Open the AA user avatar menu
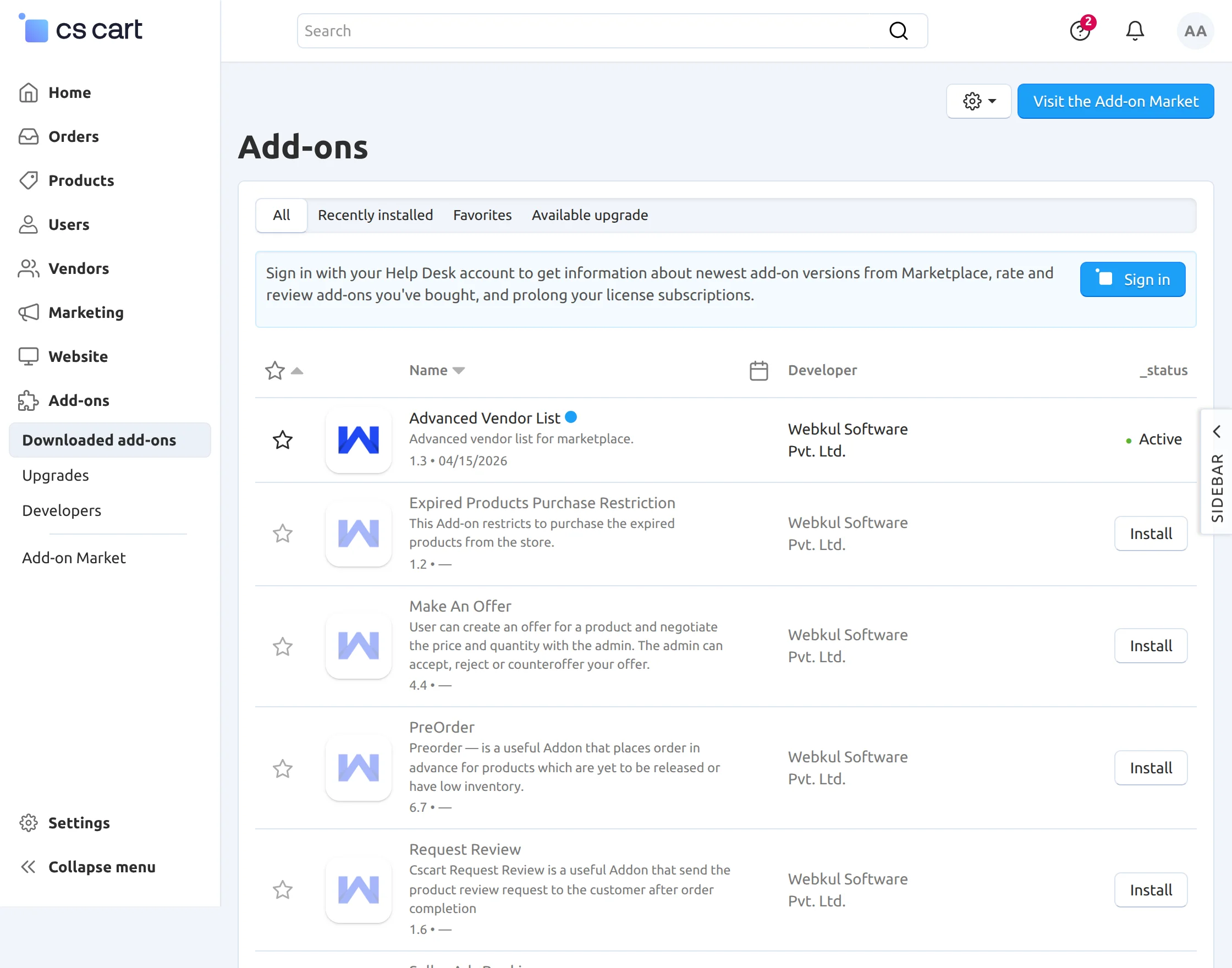The image size is (1232, 968). (x=1195, y=31)
